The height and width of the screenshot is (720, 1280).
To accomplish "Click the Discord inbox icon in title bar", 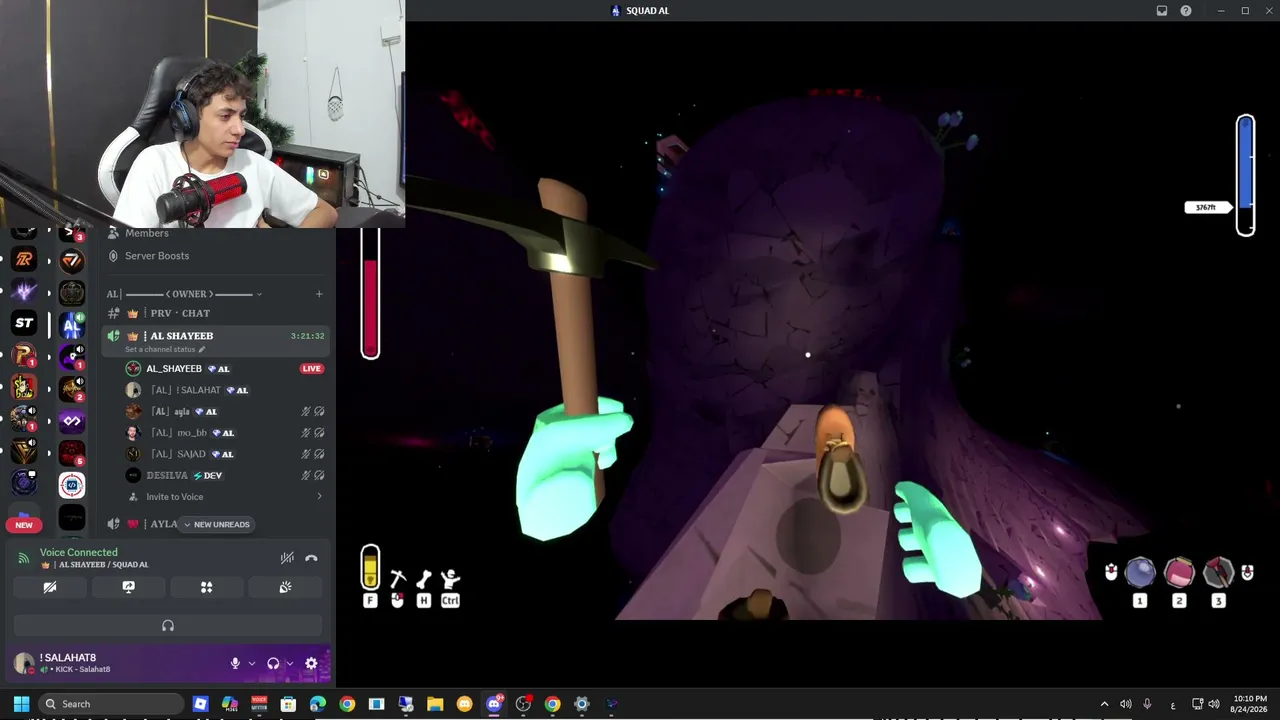I will pyautogui.click(x=1162, y=11).
